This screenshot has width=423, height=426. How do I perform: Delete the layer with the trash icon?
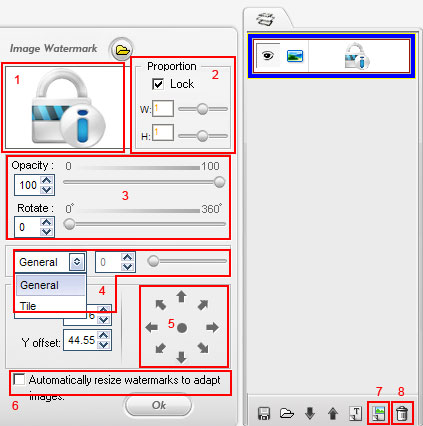[x=402, y=414]
